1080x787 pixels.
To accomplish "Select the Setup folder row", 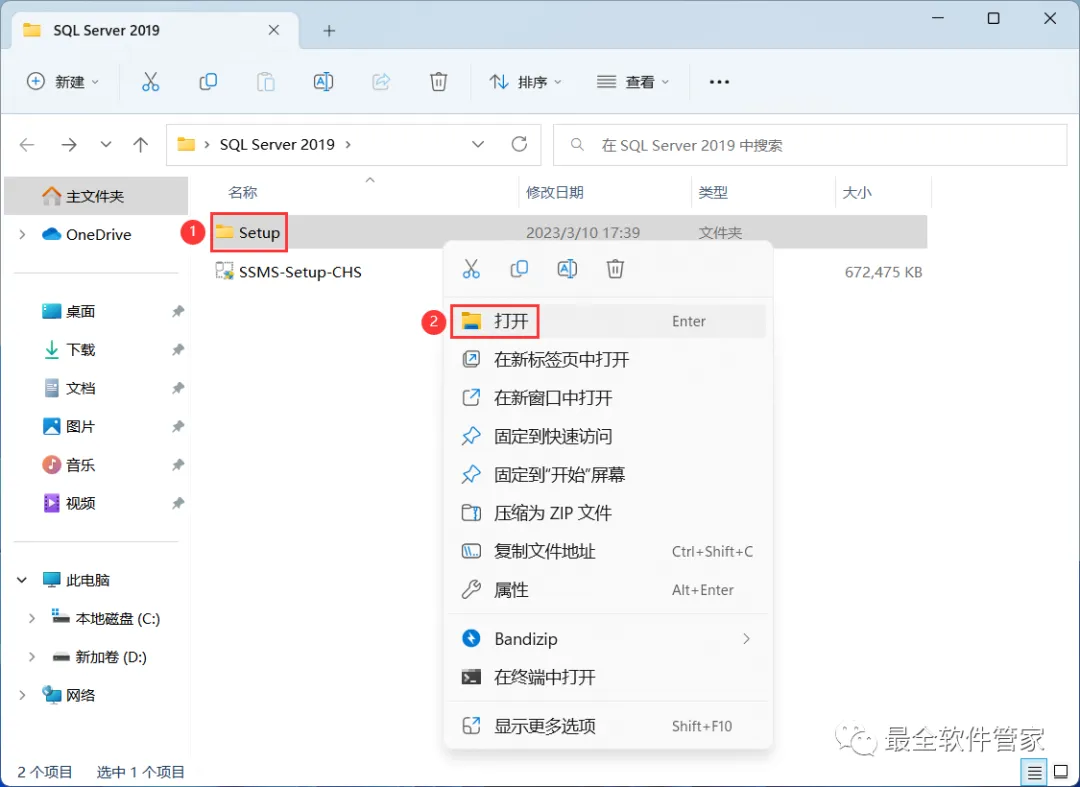I will pyautogui.click(x=568, y=233).
